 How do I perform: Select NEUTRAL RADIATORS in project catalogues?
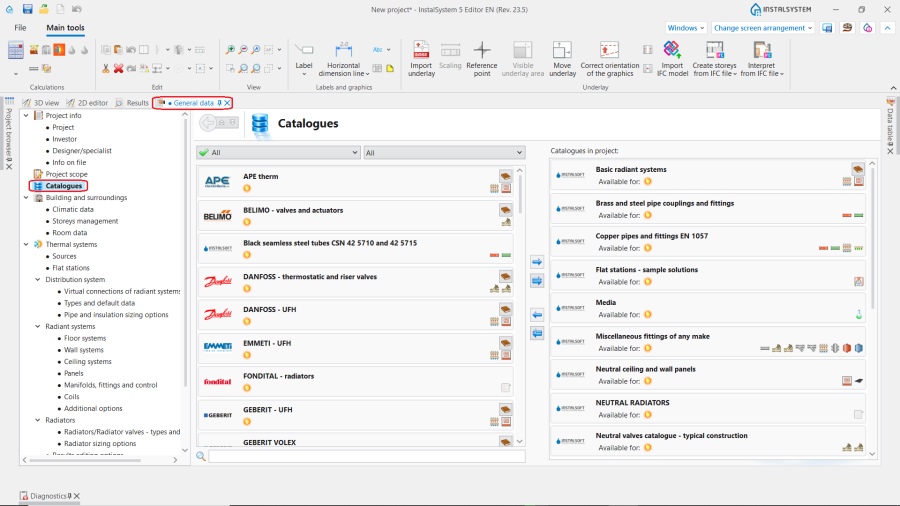tap(708, 408)
